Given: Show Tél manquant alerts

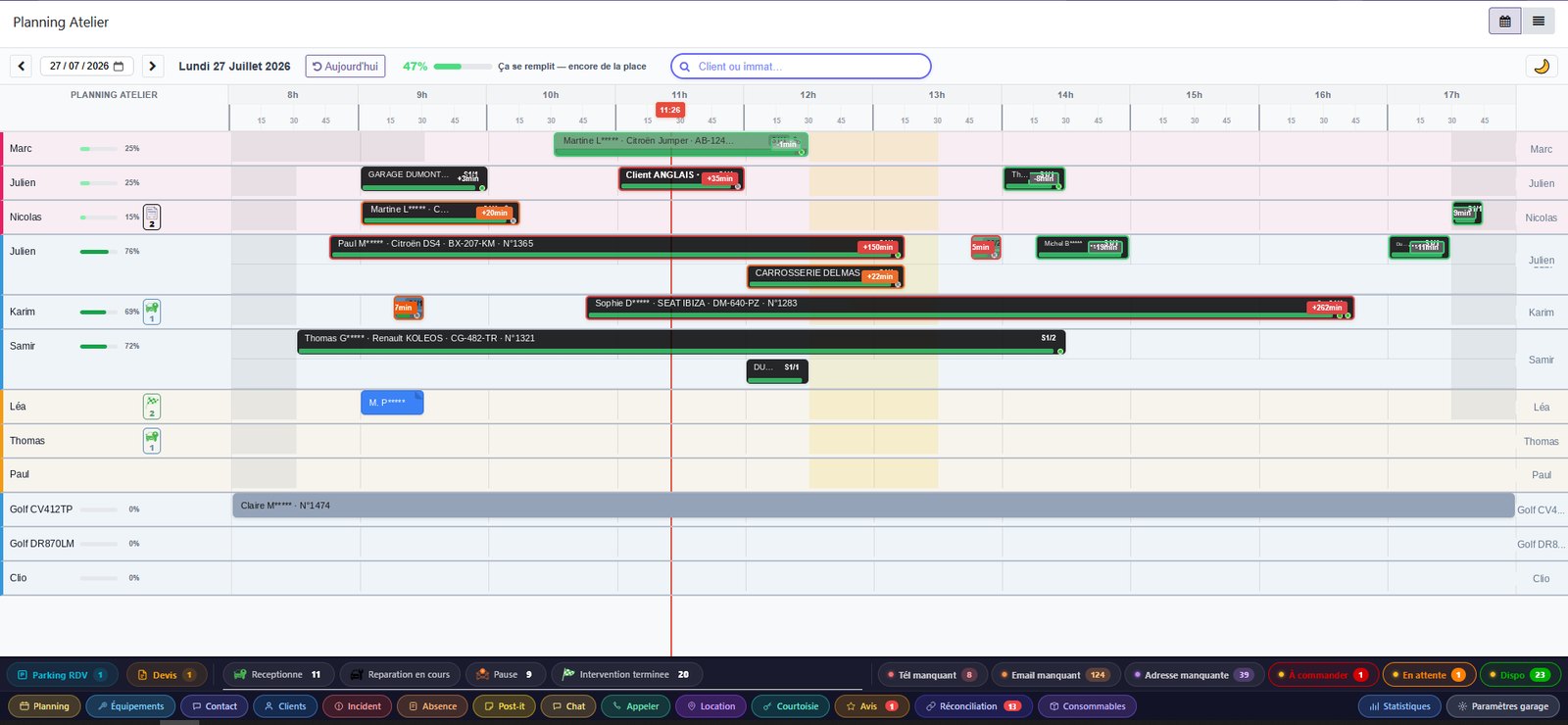Looking at the screenshot, I should pos(931,675).
